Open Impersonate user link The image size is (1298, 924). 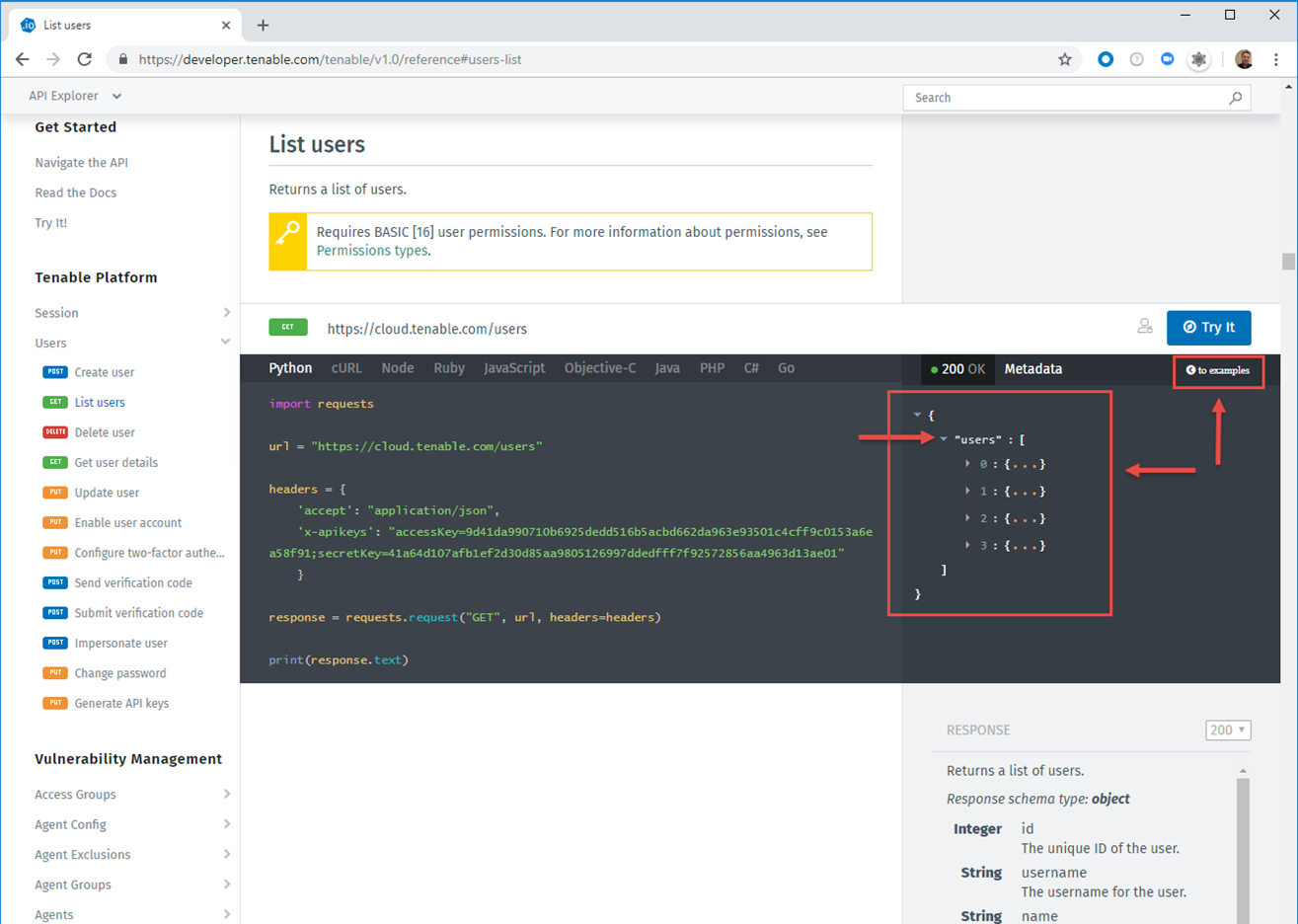click(x=120, y=643)
